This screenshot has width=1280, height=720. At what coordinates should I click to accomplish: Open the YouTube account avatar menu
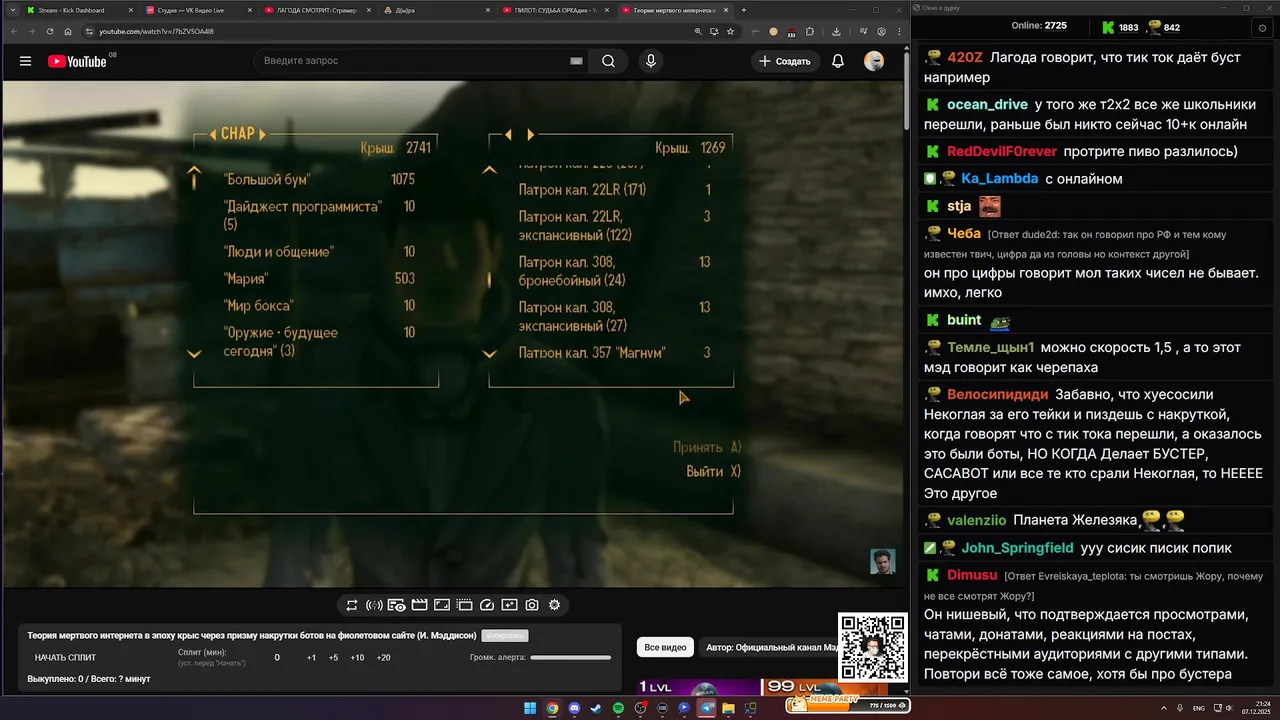(874, 61)
